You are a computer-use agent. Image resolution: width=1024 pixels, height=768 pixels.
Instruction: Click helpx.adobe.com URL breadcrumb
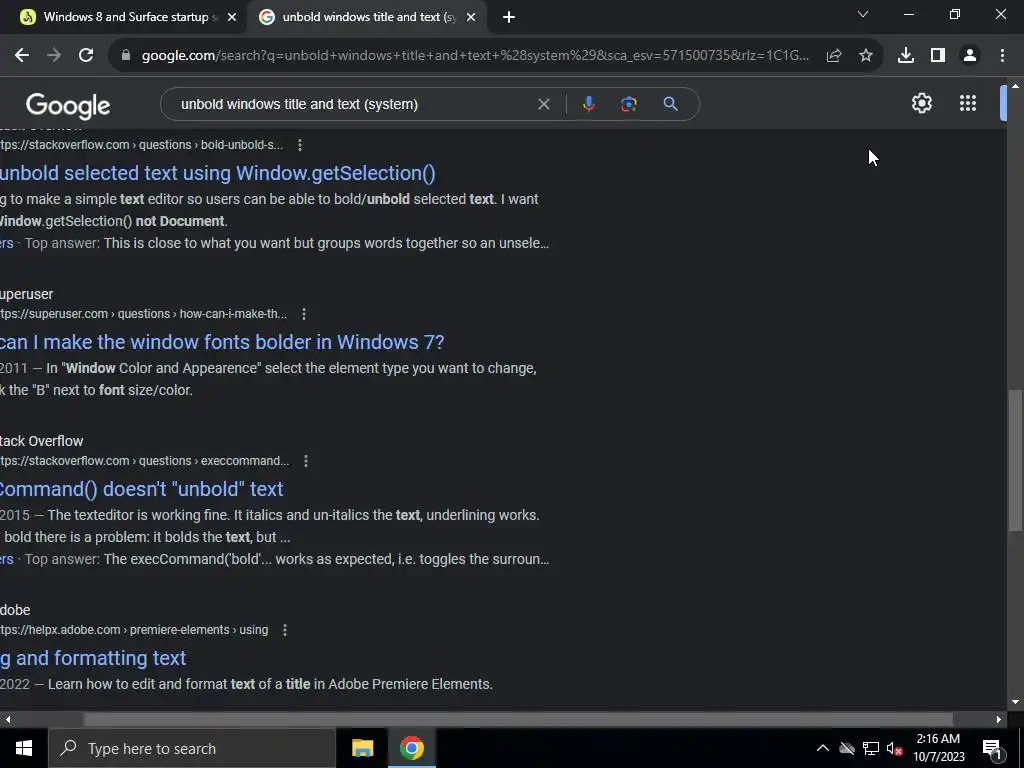(134, 630)
